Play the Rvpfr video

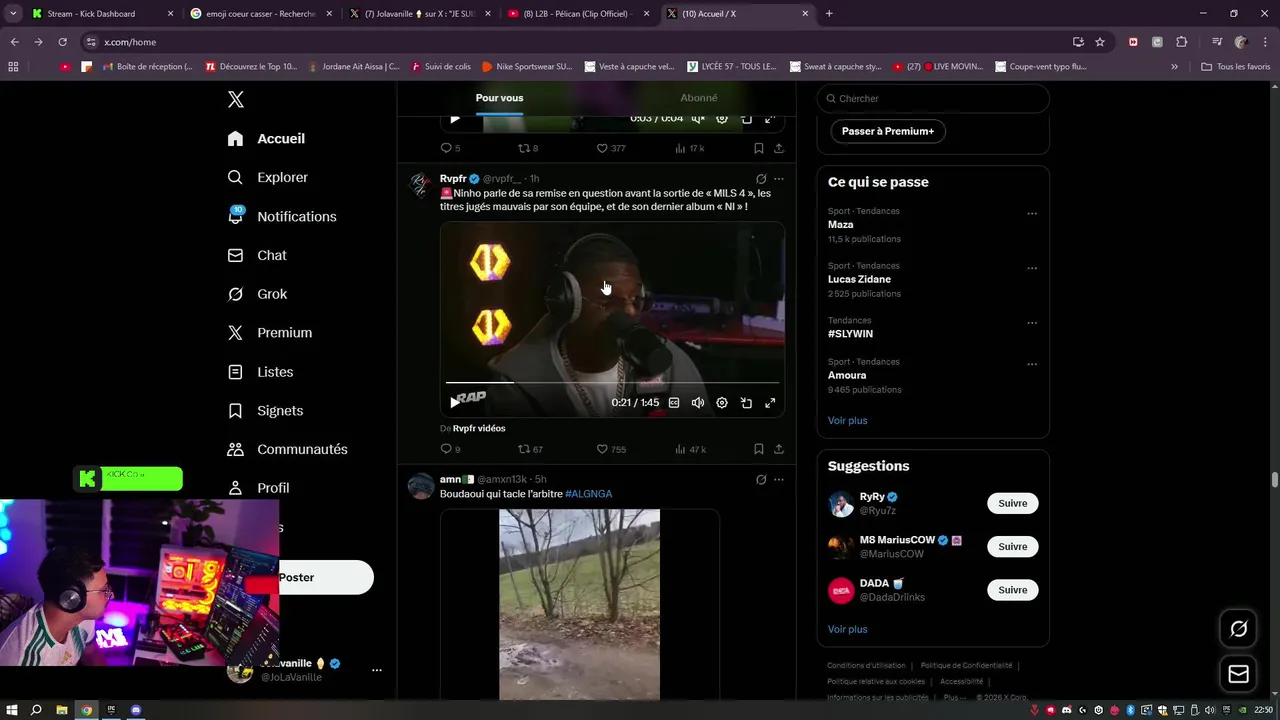(455, 402)
